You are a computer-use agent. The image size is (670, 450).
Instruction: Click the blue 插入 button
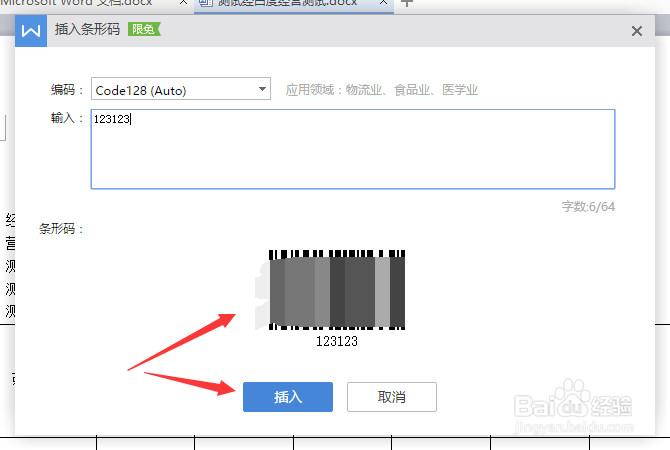pos(288,397)
